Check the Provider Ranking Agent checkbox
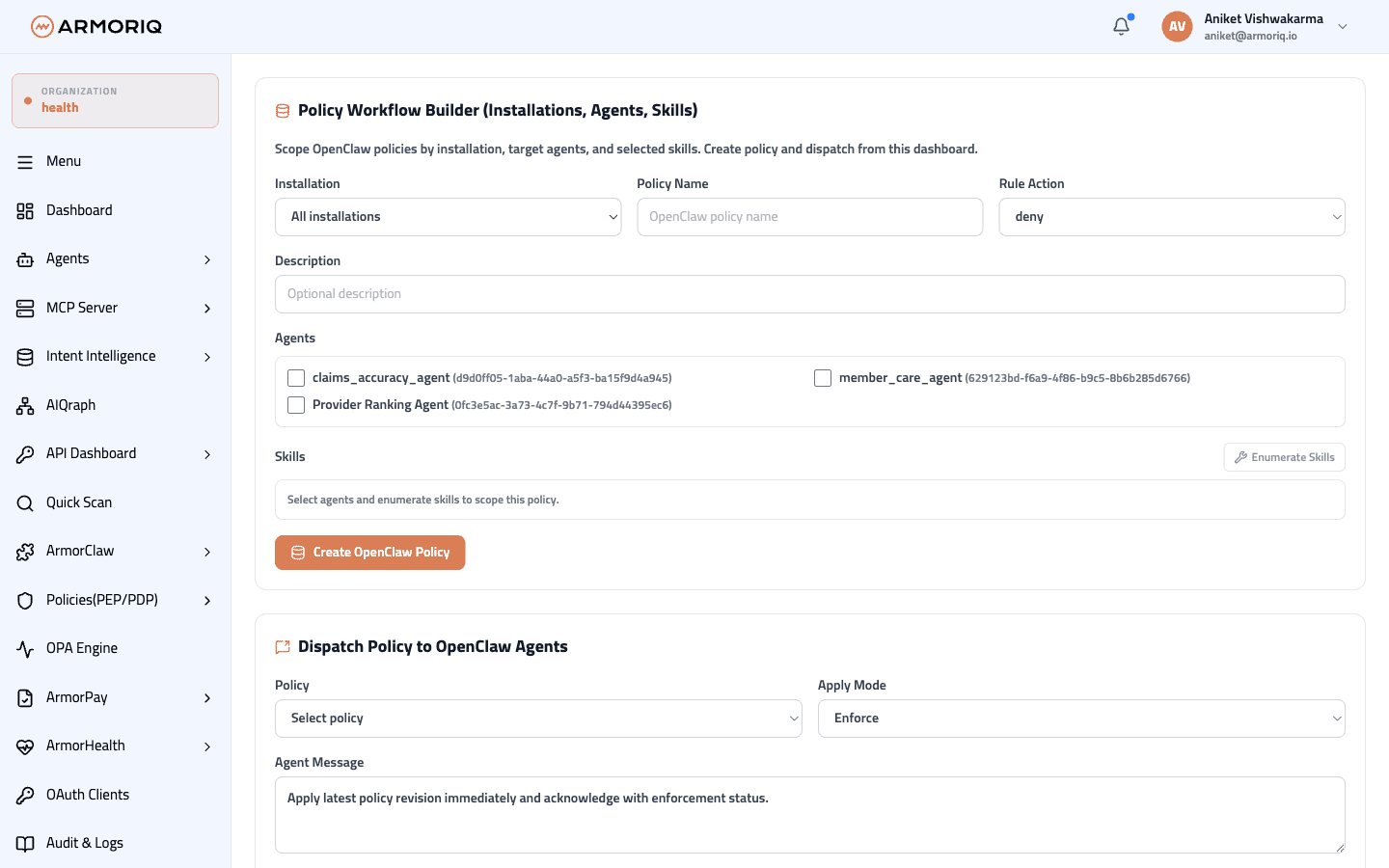Viewport: 1389px width, 868px height. pos(296,405)
